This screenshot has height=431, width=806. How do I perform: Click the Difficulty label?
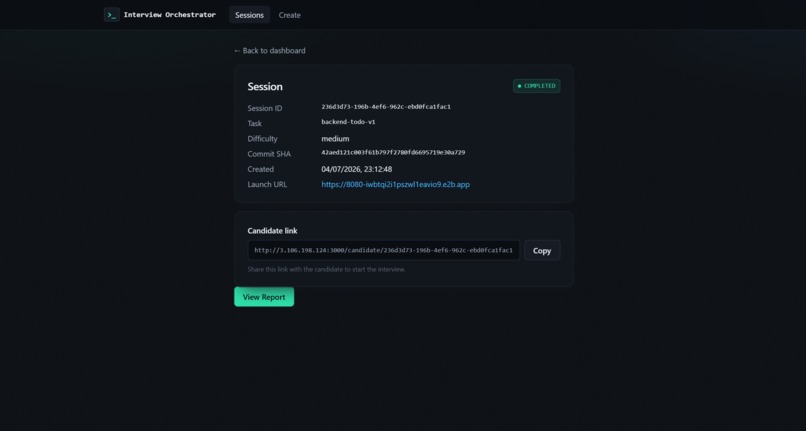pyautogui.click(x=262, y=139)
